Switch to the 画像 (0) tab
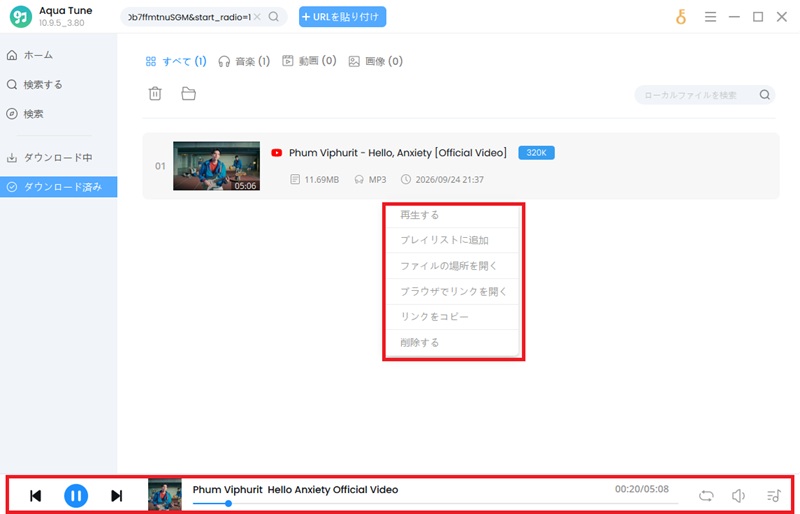The width and height of the screenshot is (800, 514). pos(376,61)
